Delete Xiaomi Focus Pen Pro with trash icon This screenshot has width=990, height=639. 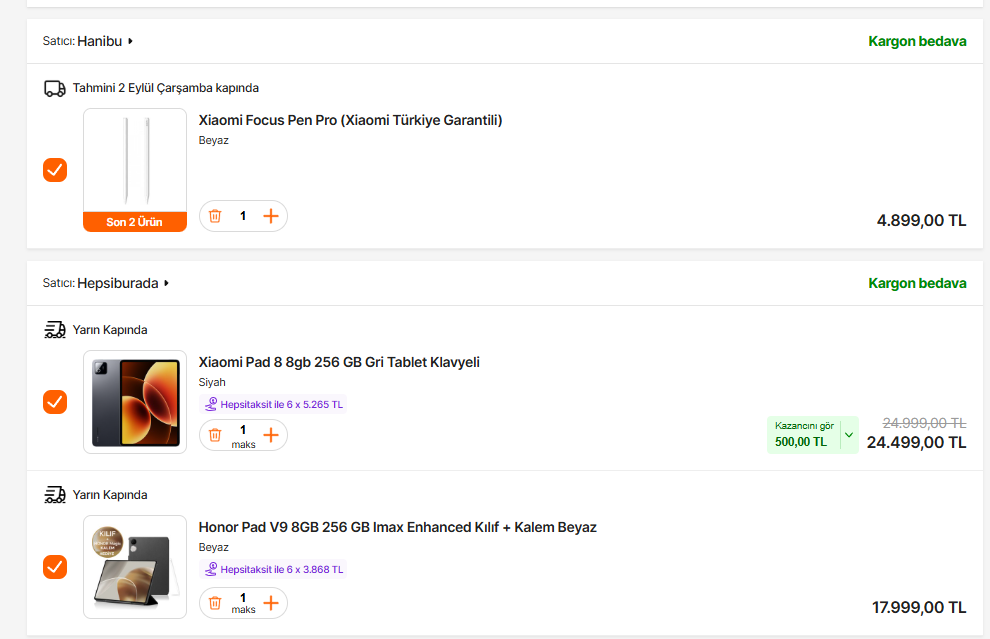(x=215, y=216)
